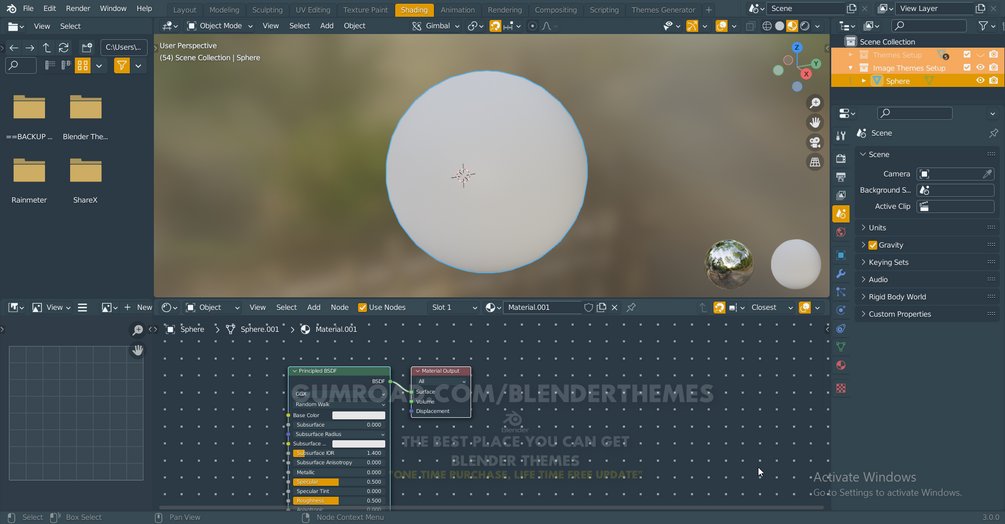
Task: Select rendered viewport shading mode
Action: click(805, 26)
